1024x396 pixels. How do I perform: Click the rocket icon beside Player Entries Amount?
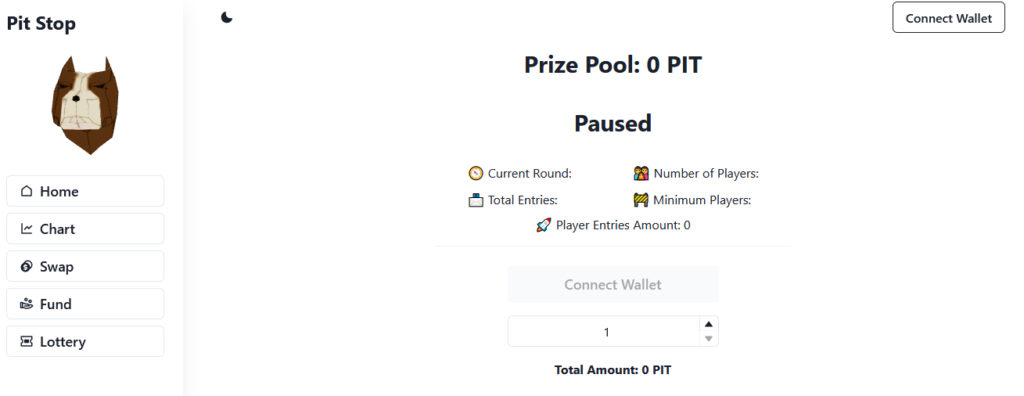pyautogui.click(x=543, y=225)
